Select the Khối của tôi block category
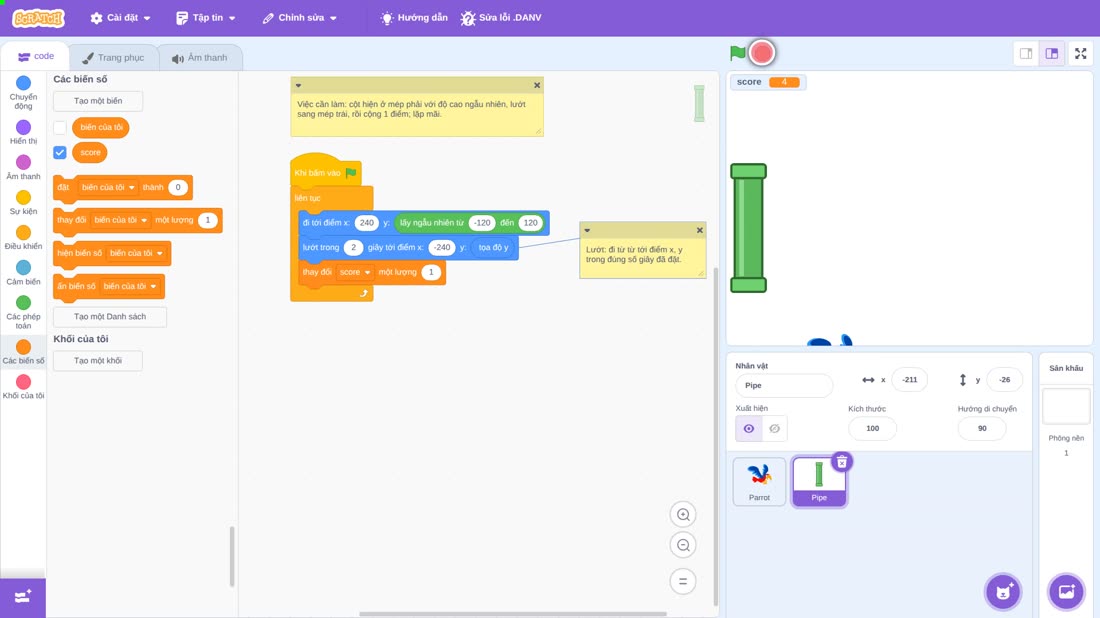Viewport: 1100px width, 618px height. click(x=23, y=387)
